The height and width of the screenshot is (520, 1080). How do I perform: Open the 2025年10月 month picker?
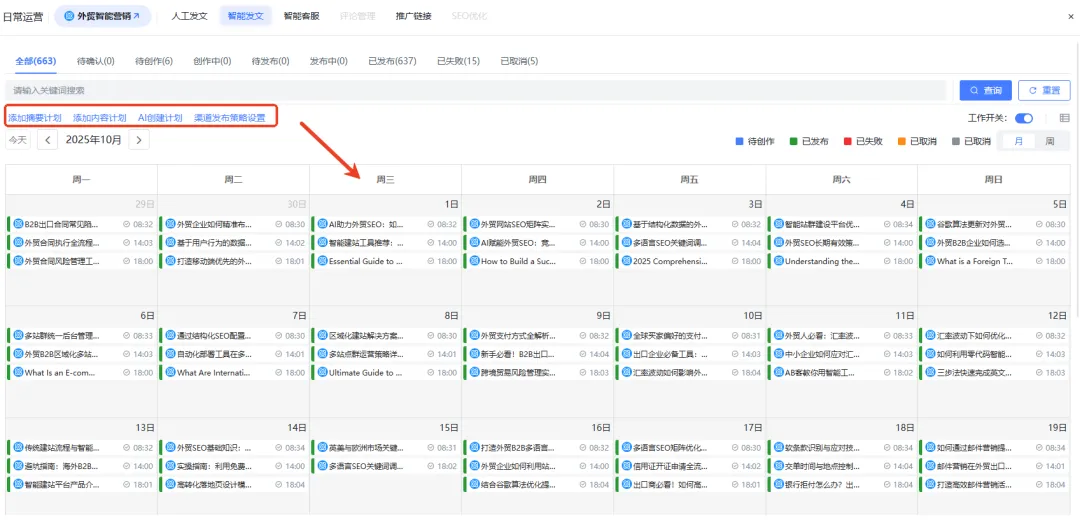pyautogui.click(x=93, y=141)
